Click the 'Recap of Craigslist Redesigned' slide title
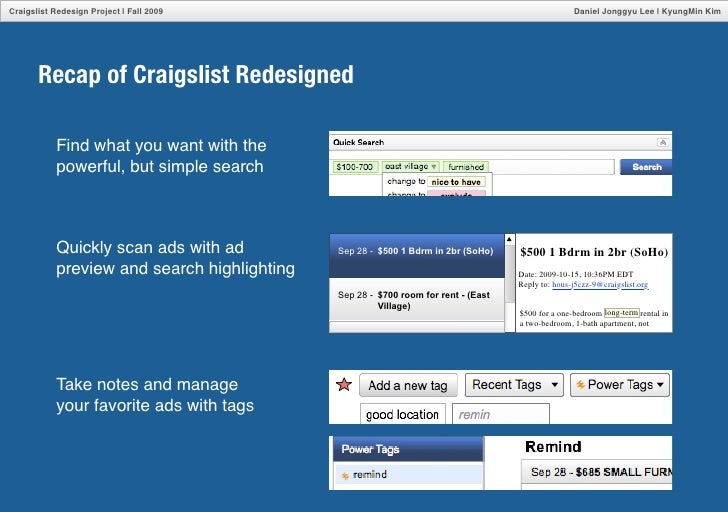The image size is (728, 512). click(x=196, y=75)
